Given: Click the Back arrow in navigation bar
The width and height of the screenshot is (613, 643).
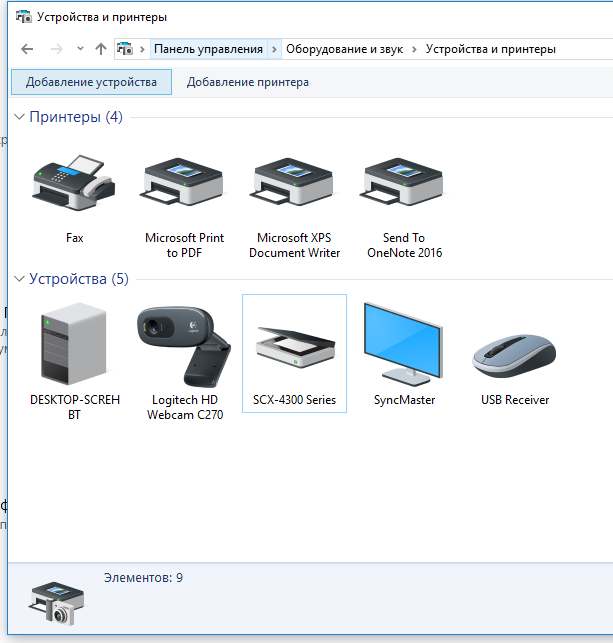Looking at the screenshot, I should coord(27,49).
